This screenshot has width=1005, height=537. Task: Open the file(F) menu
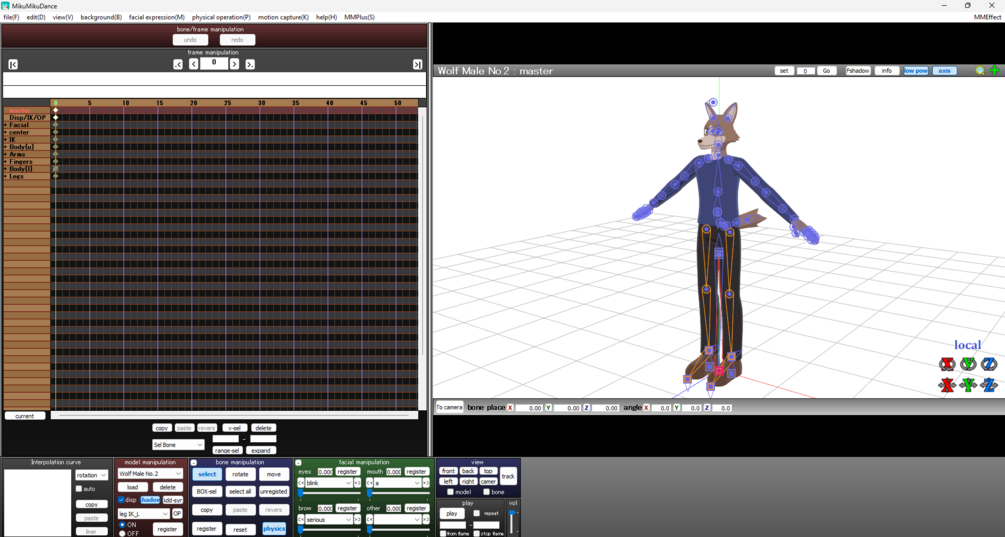tap(11, 17)
